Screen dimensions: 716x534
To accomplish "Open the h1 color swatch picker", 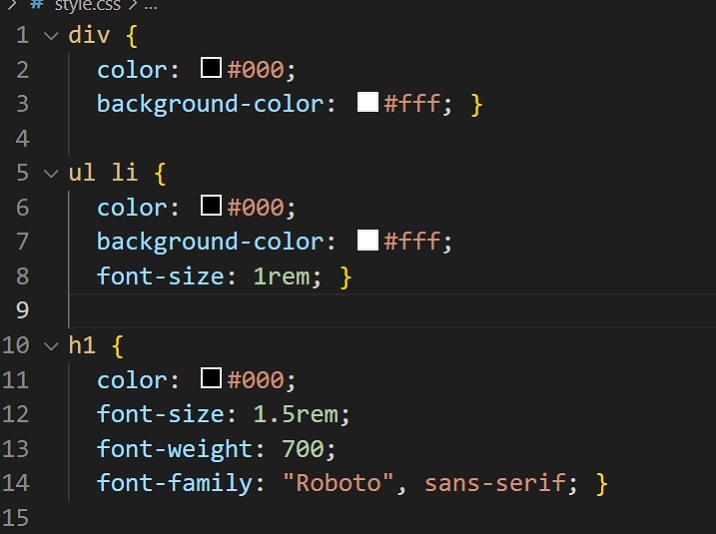I will [x=211, y=380].
